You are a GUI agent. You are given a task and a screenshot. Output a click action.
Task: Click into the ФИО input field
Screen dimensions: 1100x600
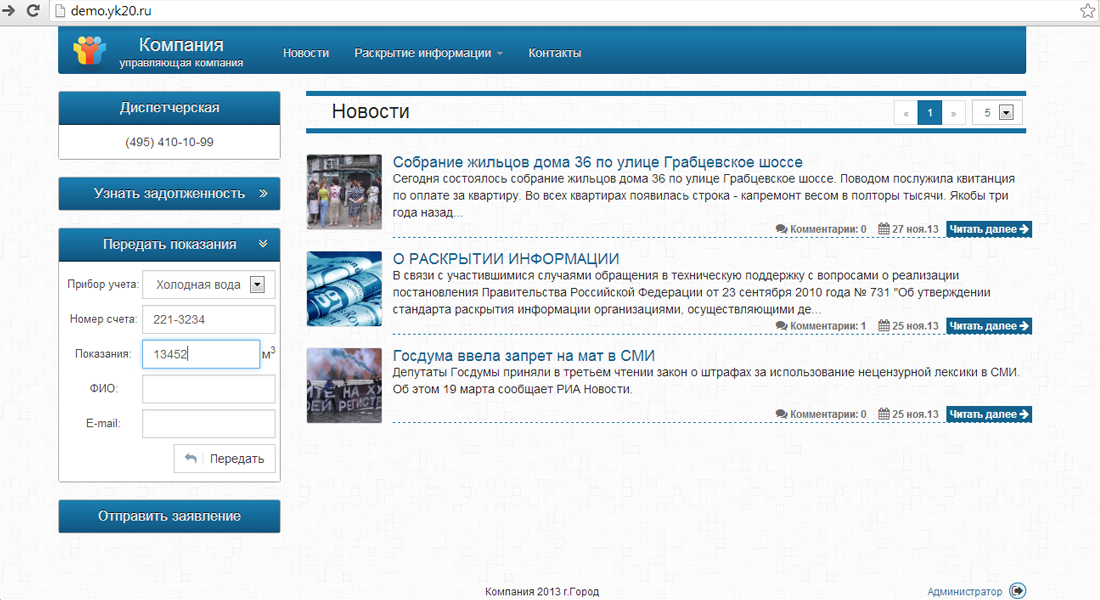tap(208, 389)
